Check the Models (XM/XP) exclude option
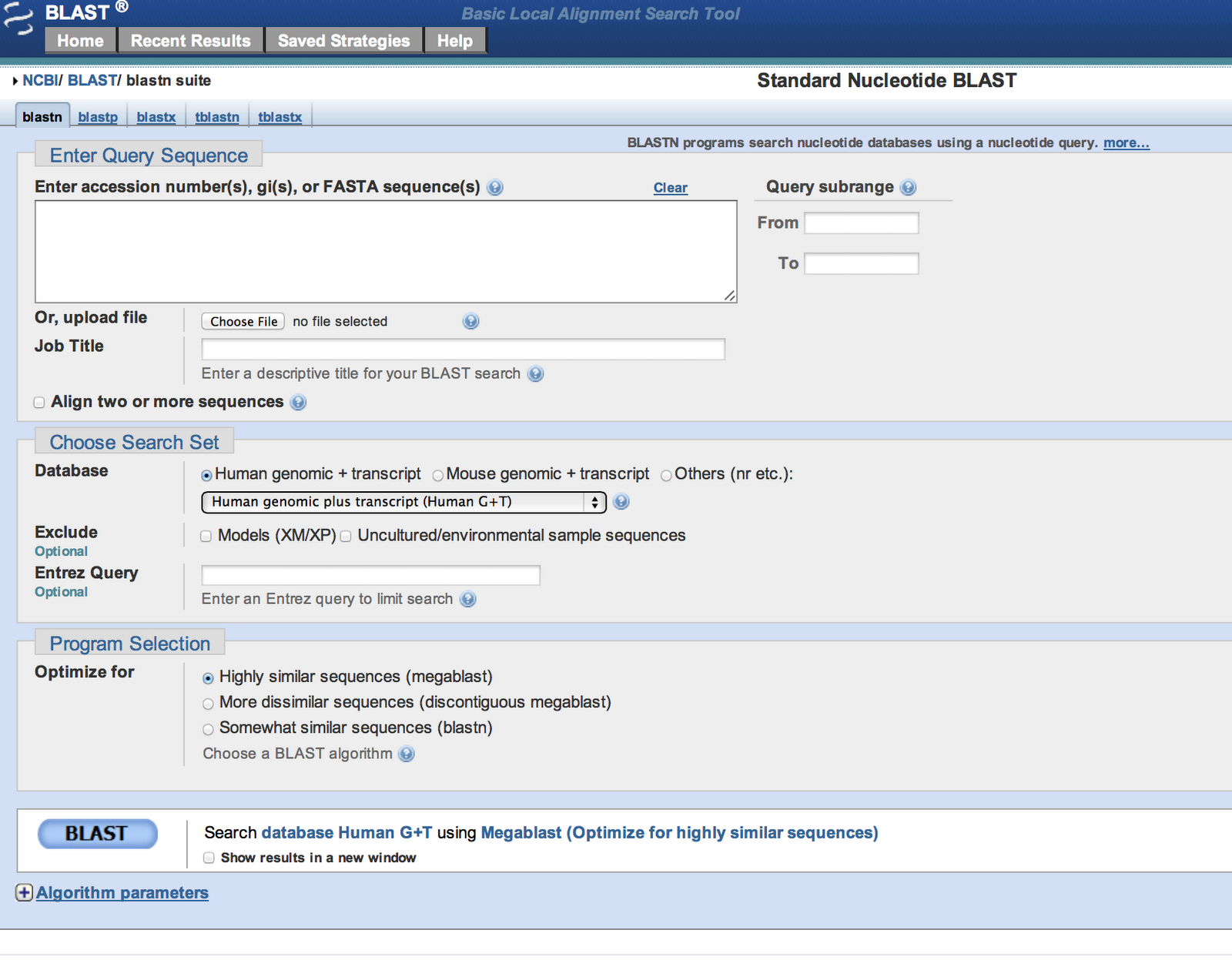Viewport: 1232px width, 960px height. point(206,537)
